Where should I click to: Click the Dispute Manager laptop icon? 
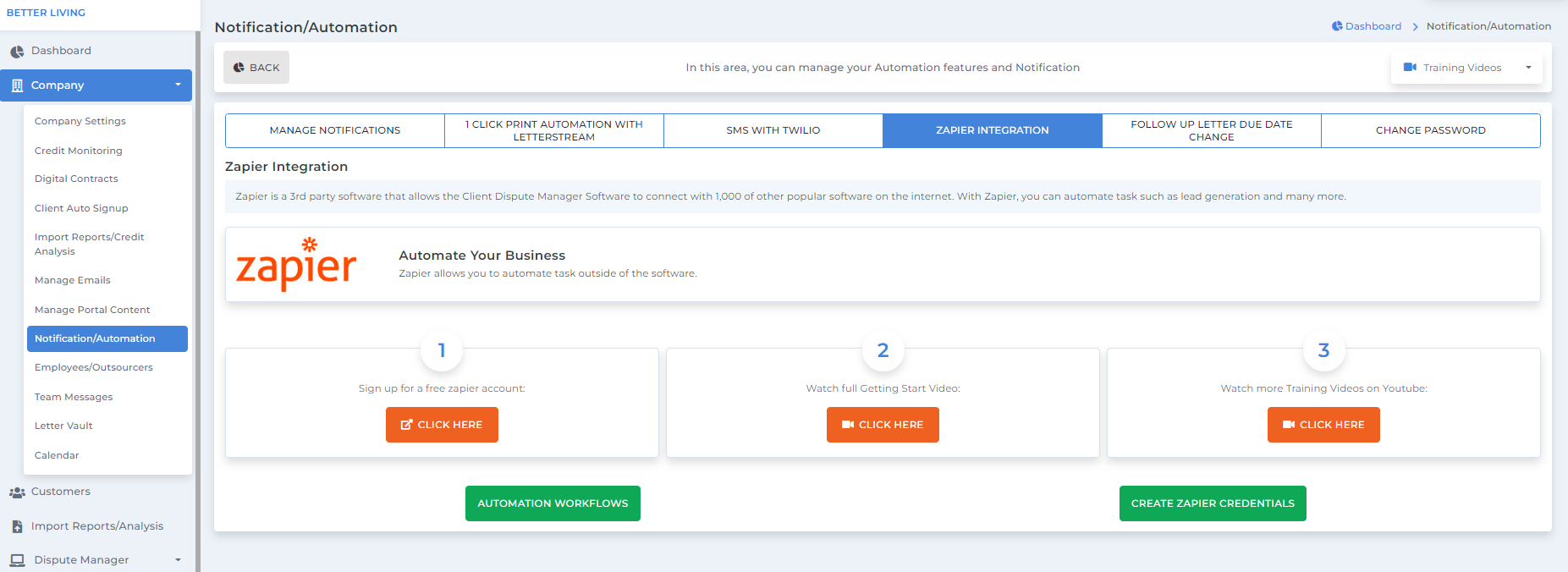tap(17, 560)
